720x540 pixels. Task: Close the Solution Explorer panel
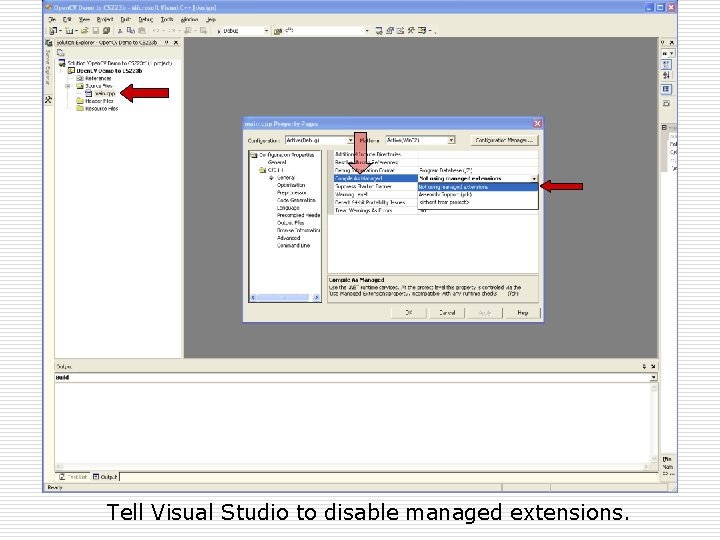176,42
